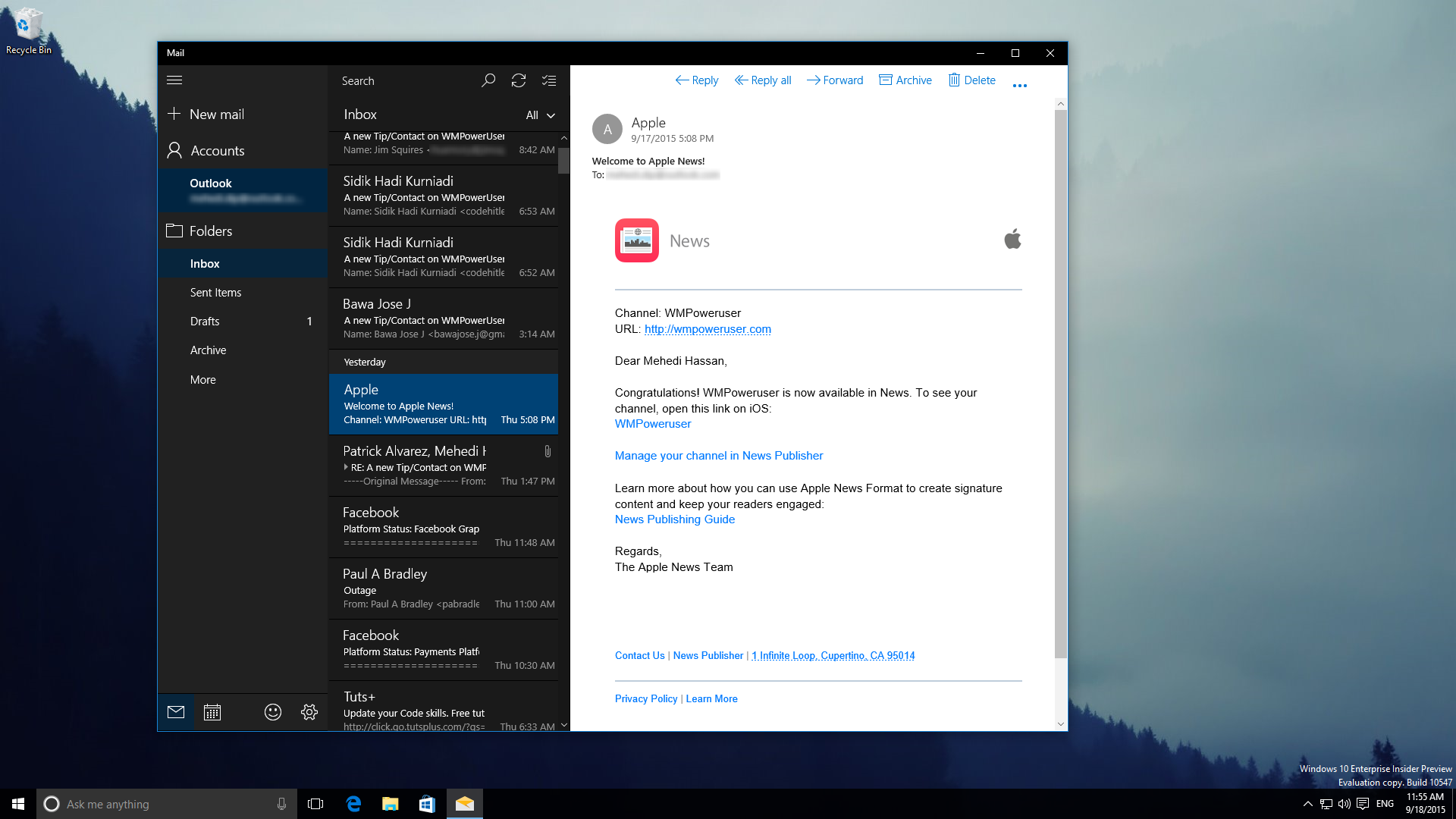The width and height of the screenshot is (1456, 819).
Task: Switch to Mail view icon
Action: tap(176, 712)
